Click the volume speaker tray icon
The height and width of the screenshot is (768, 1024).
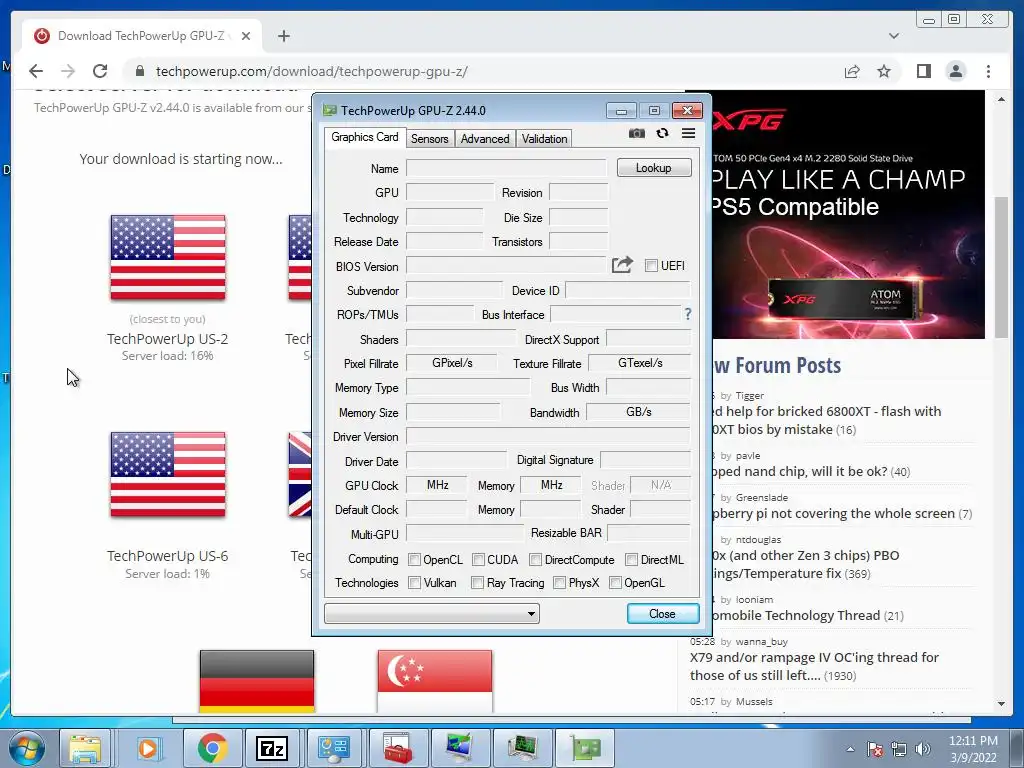[x=923, y=749]
